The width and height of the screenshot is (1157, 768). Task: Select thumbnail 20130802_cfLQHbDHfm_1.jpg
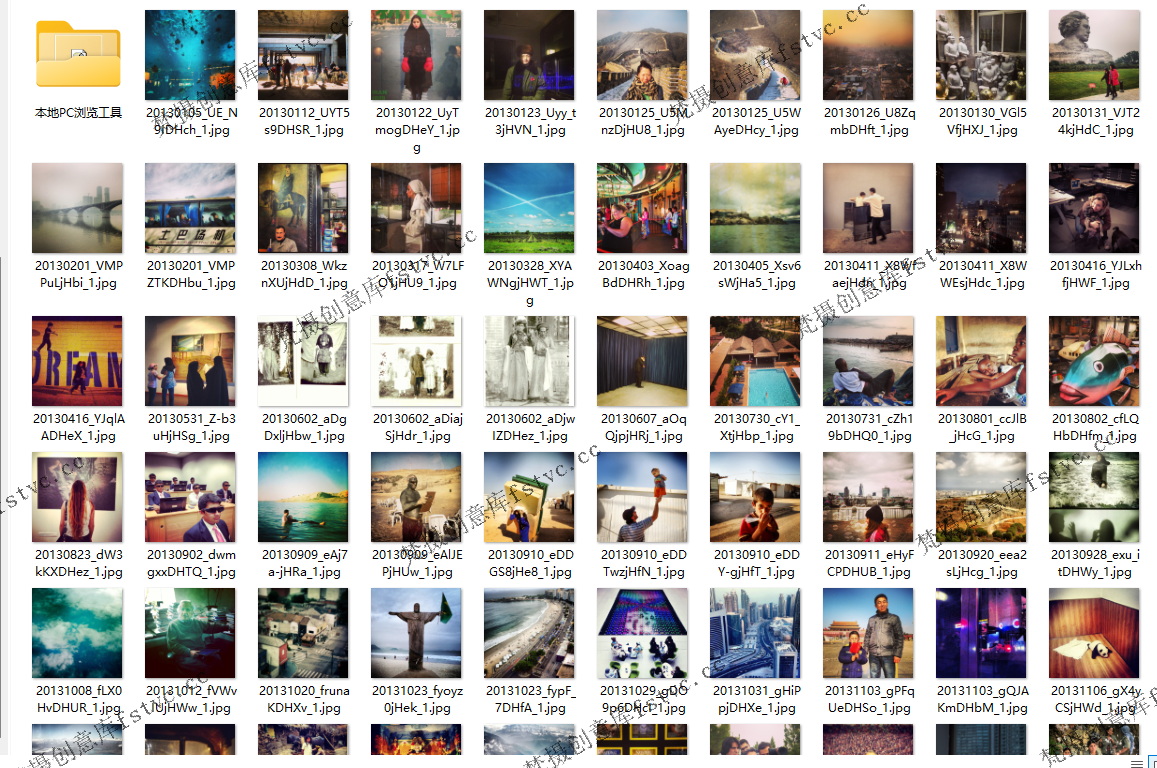pyautogui.click(x=1094, y=361)
